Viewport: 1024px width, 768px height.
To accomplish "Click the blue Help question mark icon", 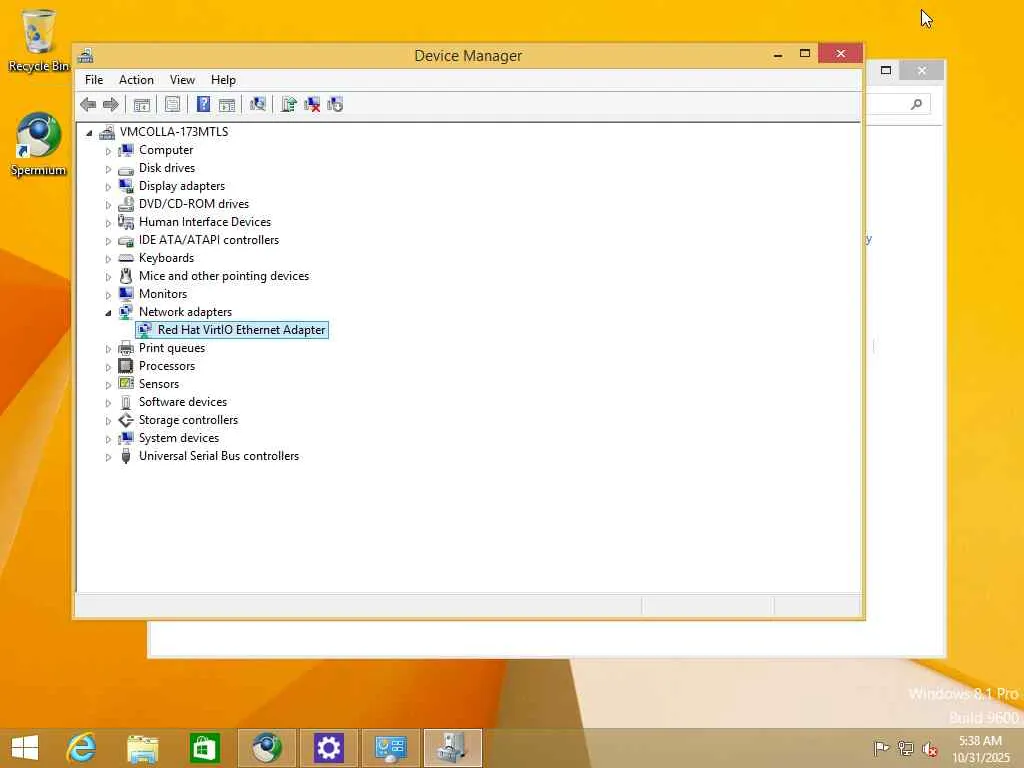I will coord(203,104).
